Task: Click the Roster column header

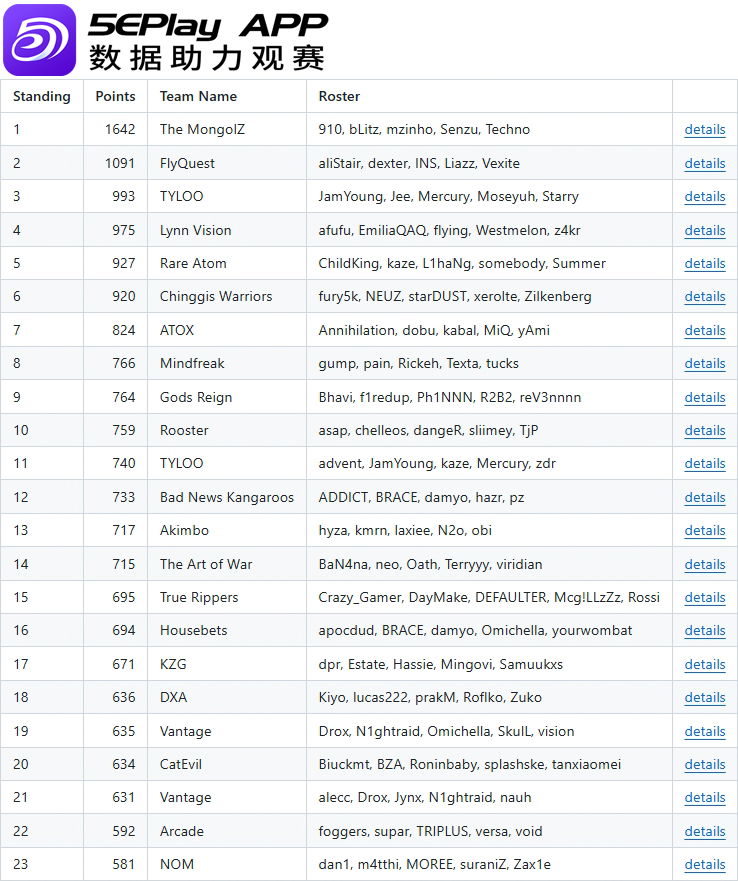Action: (339, 96)
